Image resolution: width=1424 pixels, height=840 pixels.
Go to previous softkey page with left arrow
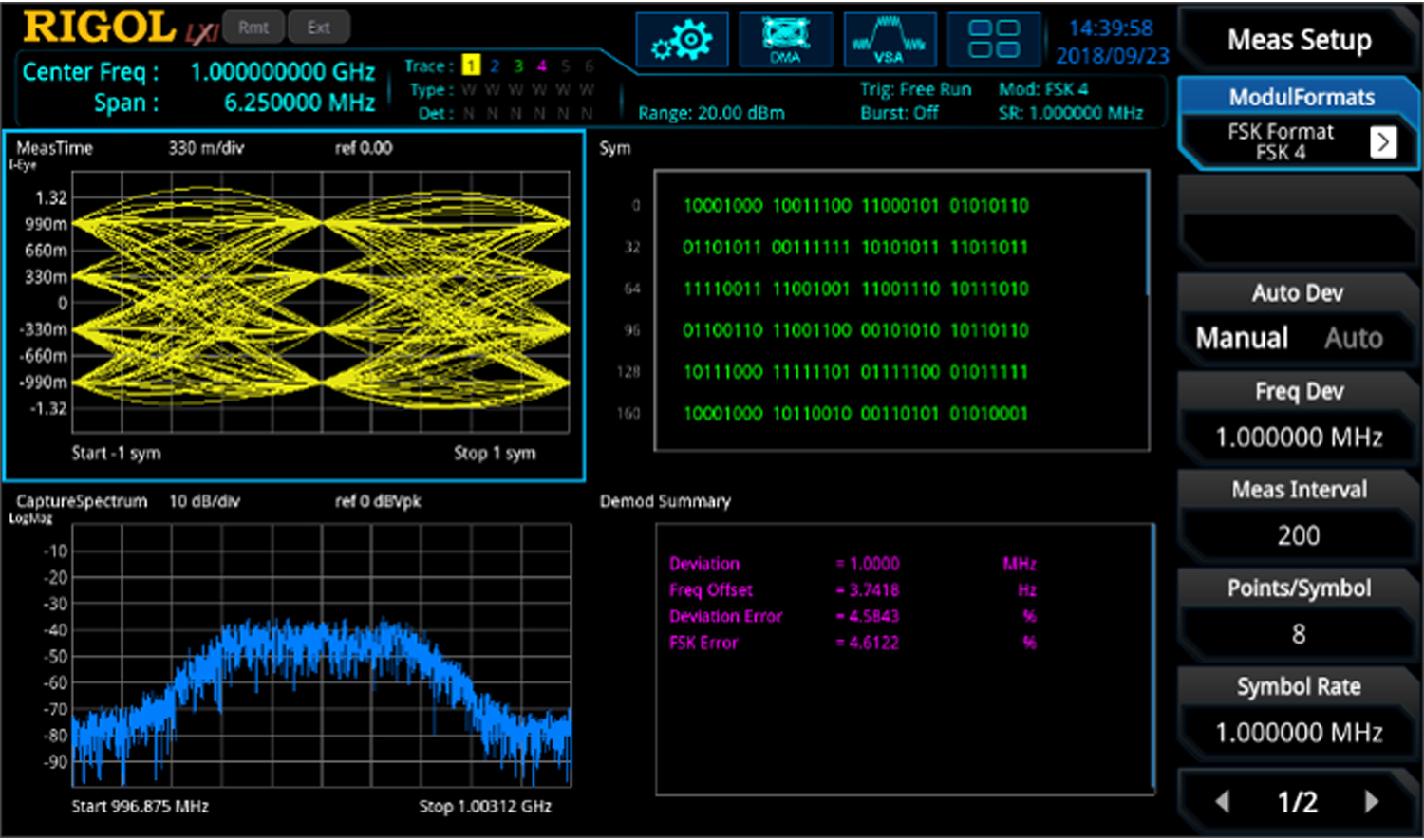pyautogui.click(x=1223, y=800)
